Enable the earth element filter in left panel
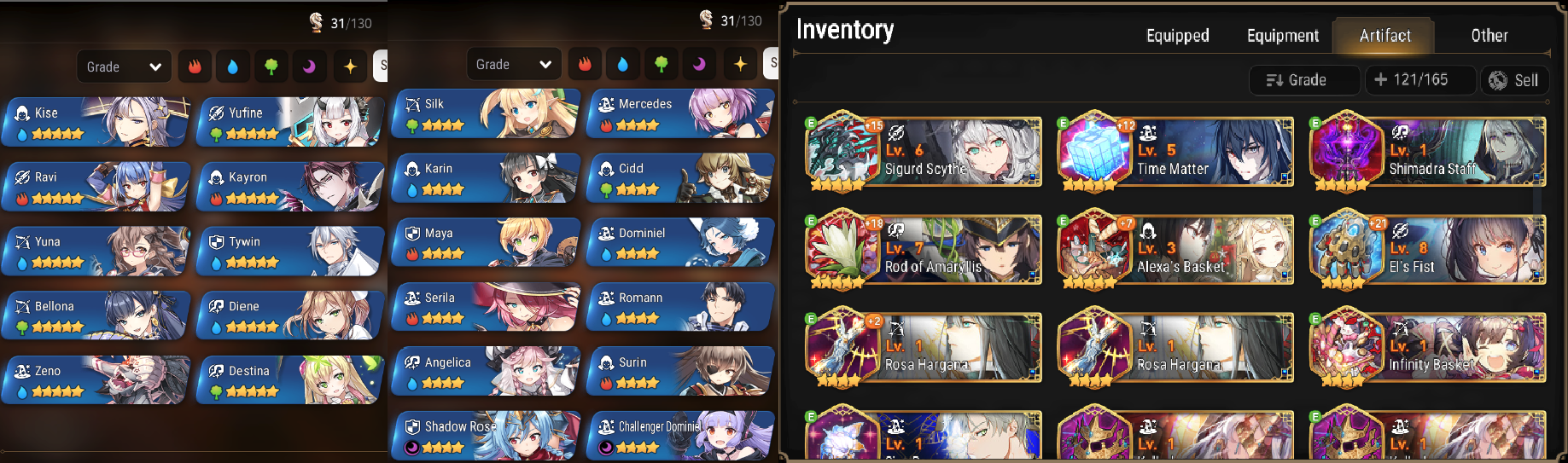1568x463 pixels. click(271, 67)
